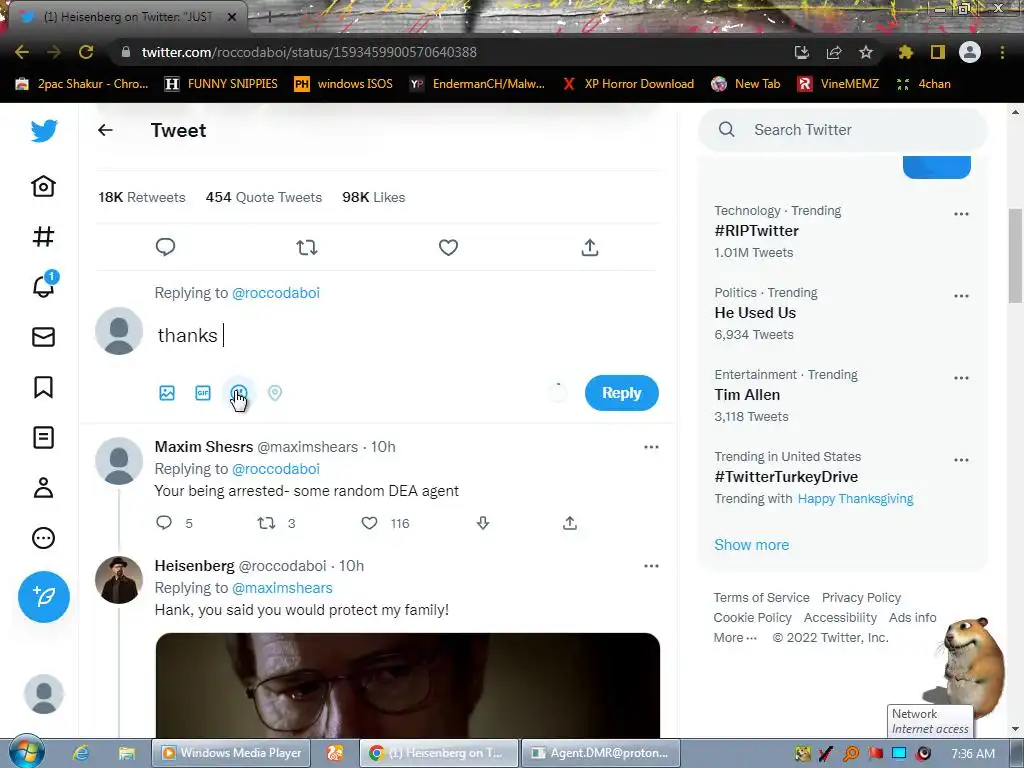Share the main tweet via upload icon

pyautogui.click(x=590, y=247)
